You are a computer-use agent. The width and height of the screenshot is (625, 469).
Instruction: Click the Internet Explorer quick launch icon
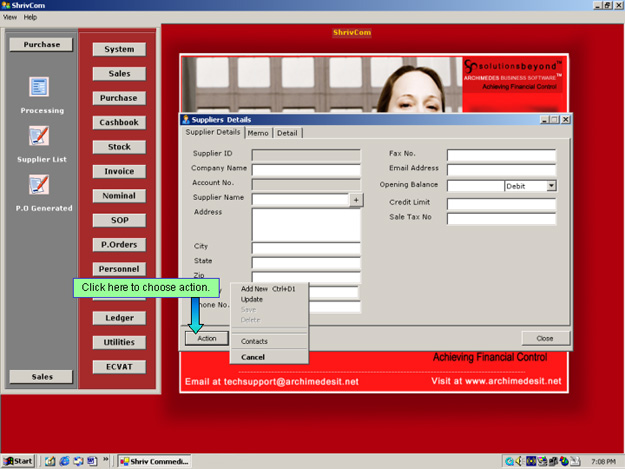pos(64,461)
